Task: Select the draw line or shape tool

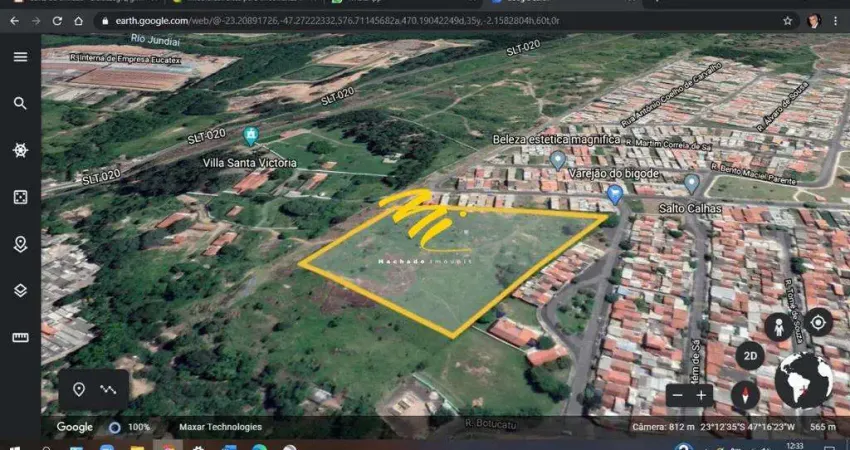Action: (108, 389)
